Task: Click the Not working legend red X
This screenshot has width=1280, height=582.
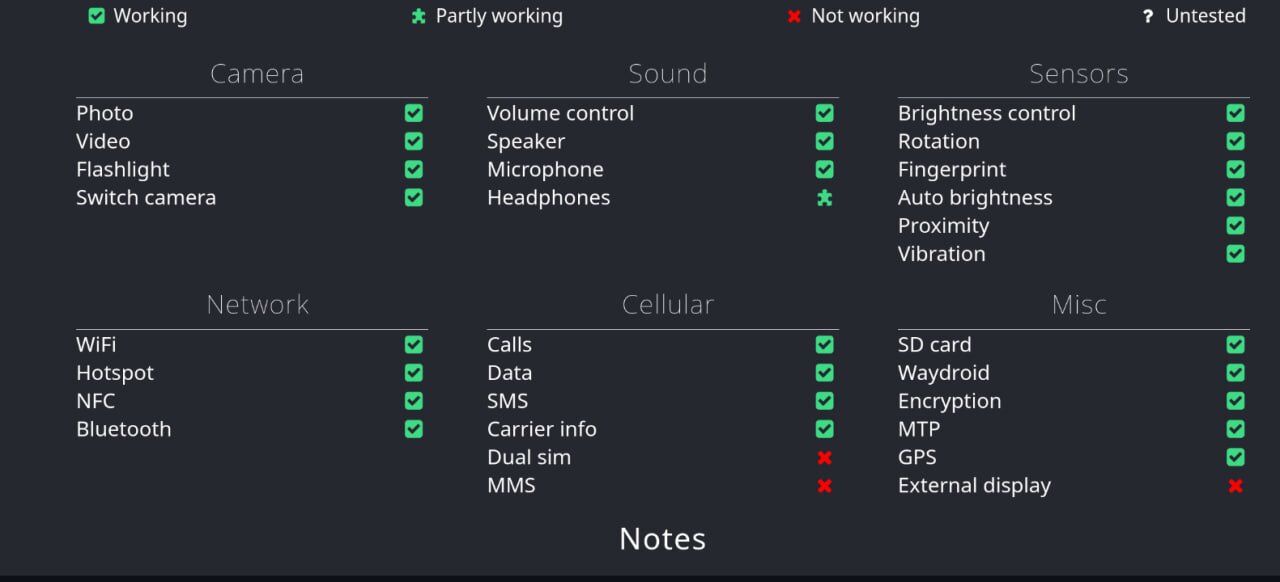Action: (x=794, y=16)
